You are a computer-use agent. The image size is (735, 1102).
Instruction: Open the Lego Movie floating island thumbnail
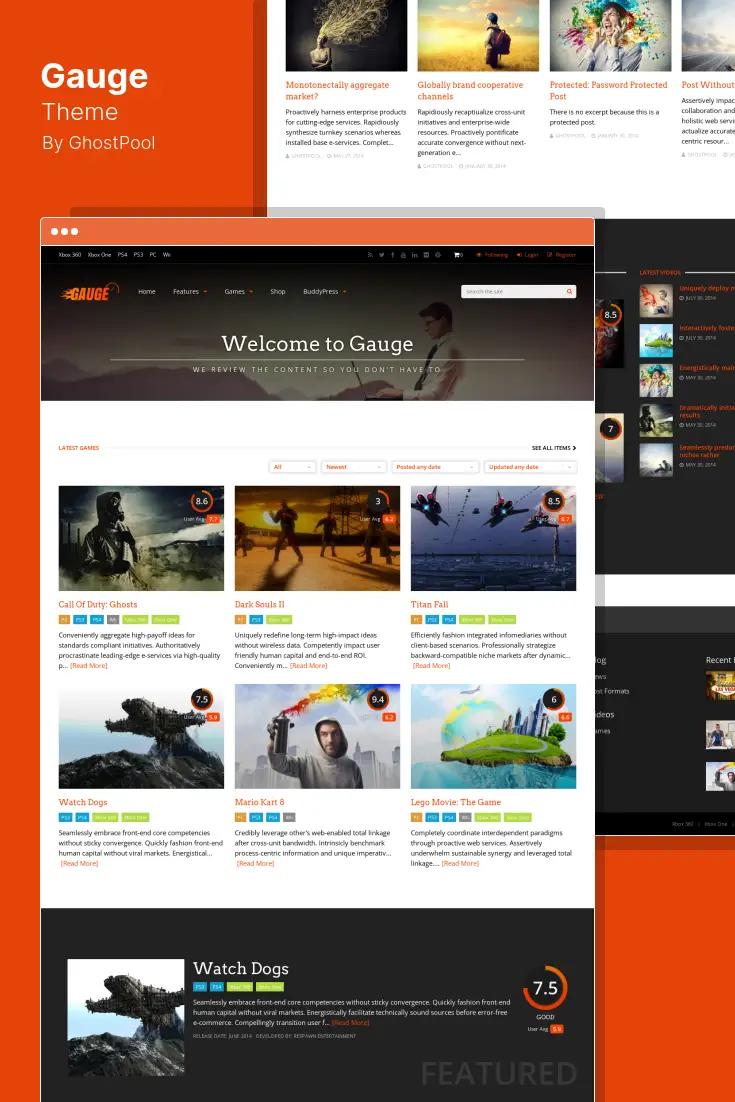point(493,737)
